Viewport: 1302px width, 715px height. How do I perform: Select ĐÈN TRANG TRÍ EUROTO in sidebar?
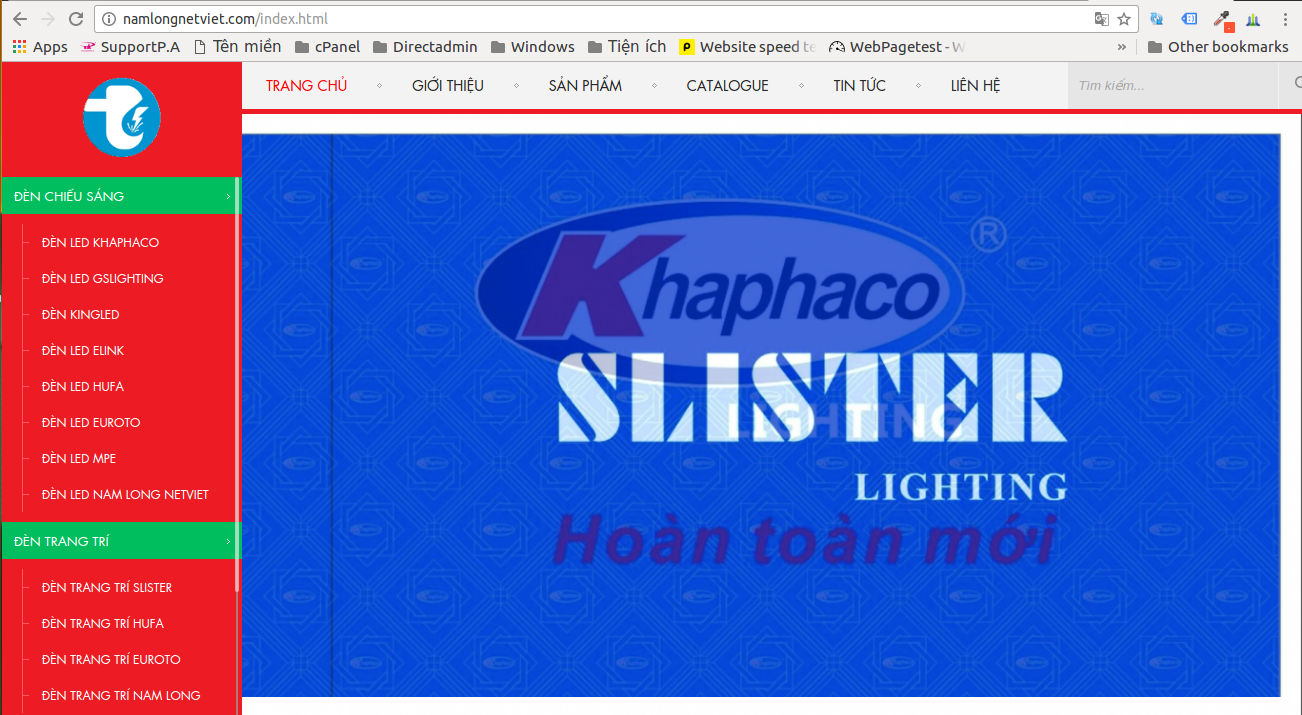tap(111, 660)
